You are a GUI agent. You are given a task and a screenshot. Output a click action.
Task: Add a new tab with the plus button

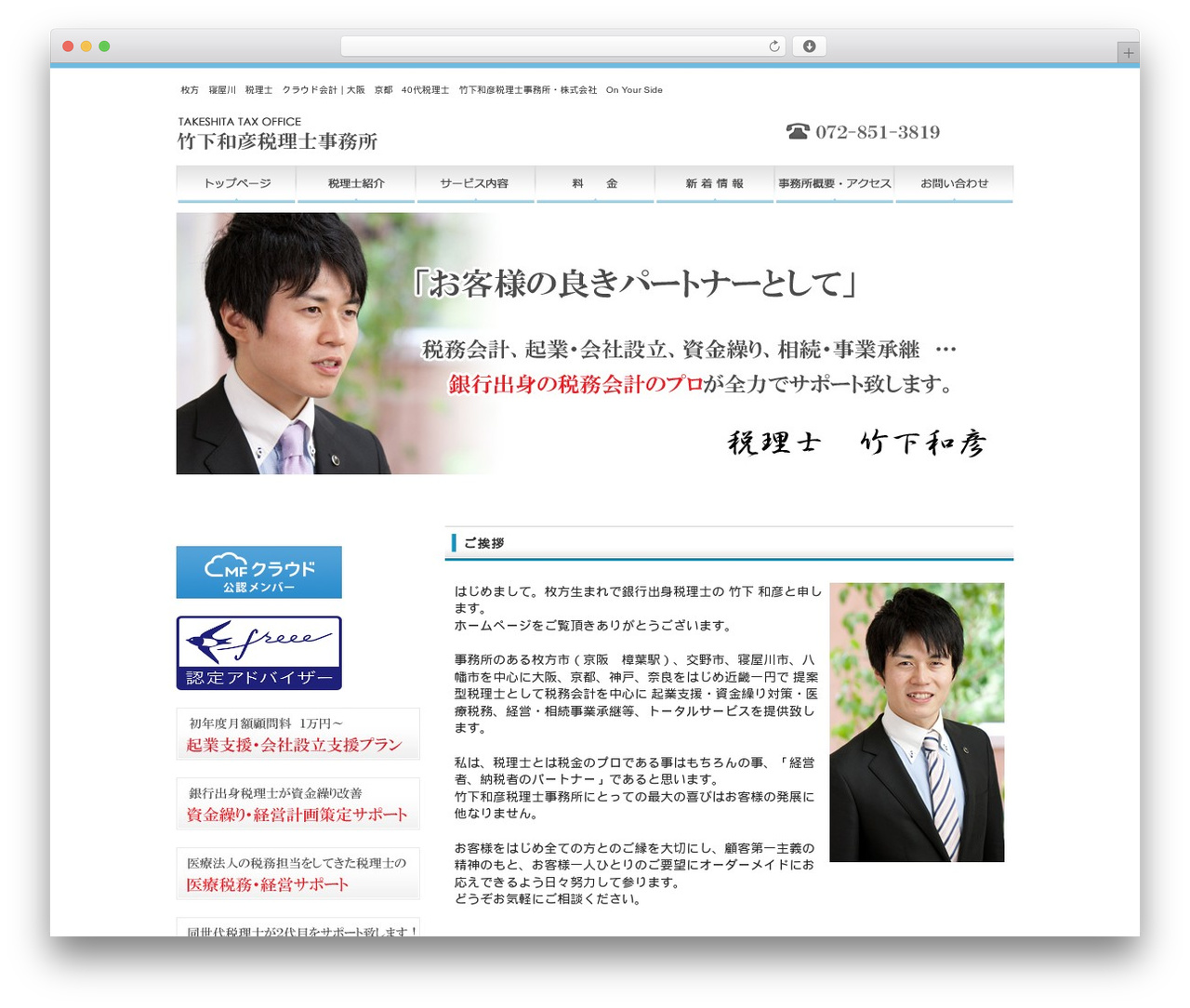[1128, 53]
